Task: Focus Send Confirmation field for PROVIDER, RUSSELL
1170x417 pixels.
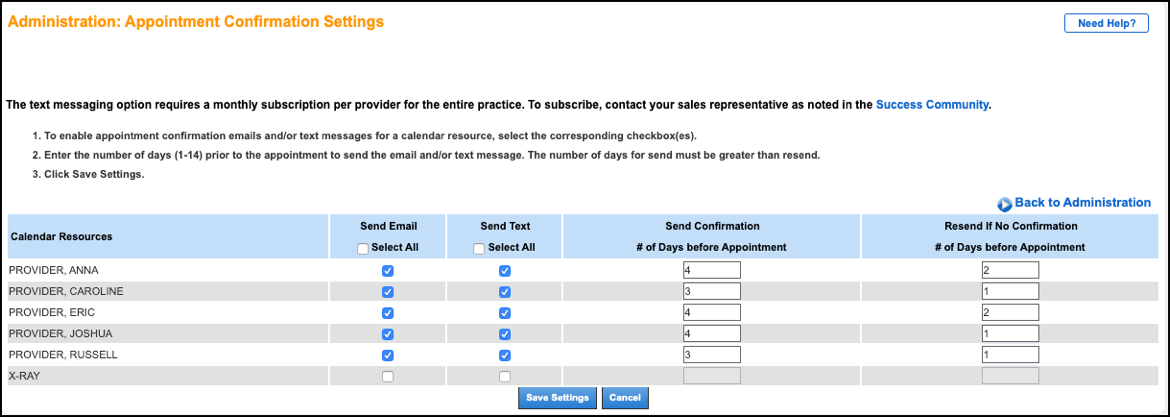Action: click(x=712, y=354)
